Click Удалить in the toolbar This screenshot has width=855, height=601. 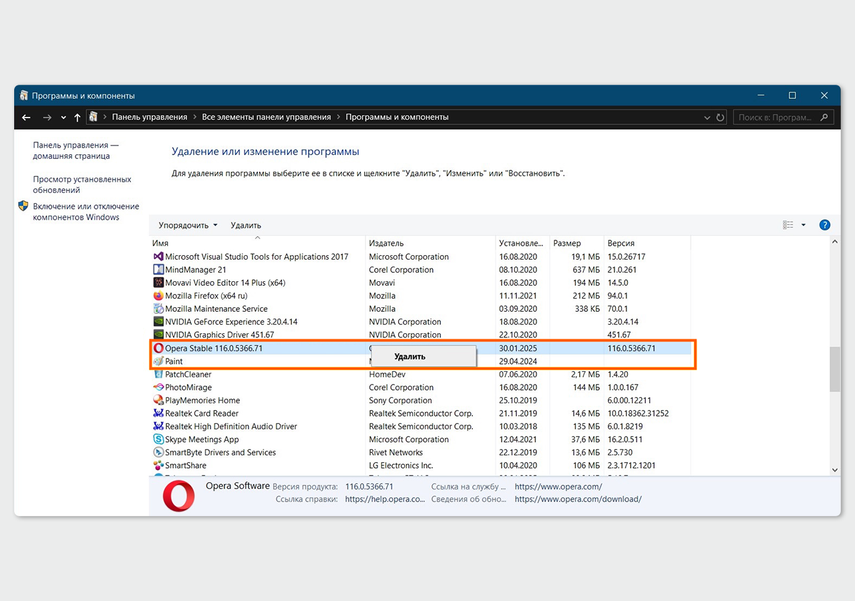pos(246,226)
